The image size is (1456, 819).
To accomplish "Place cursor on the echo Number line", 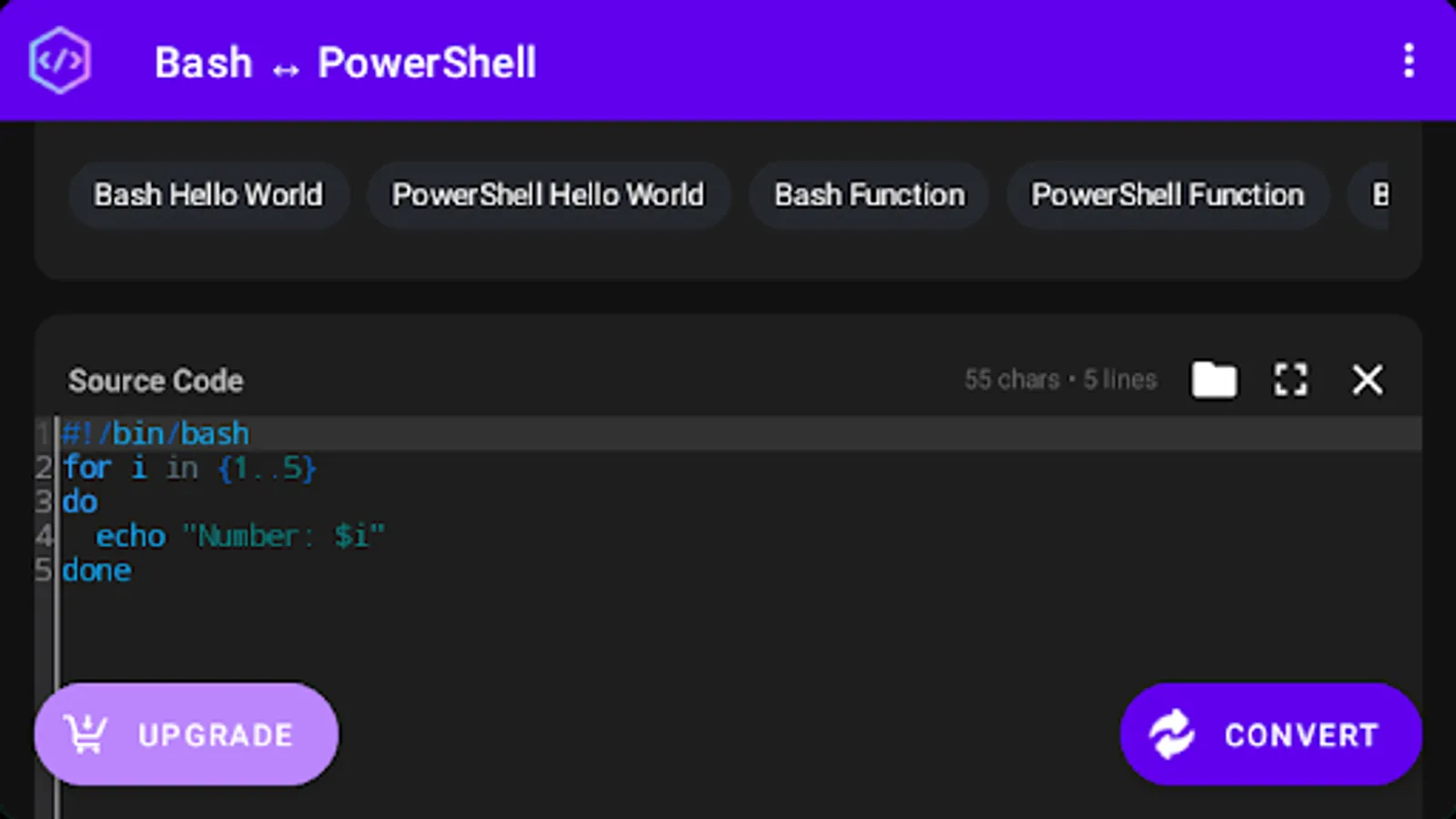I will 240,536.
